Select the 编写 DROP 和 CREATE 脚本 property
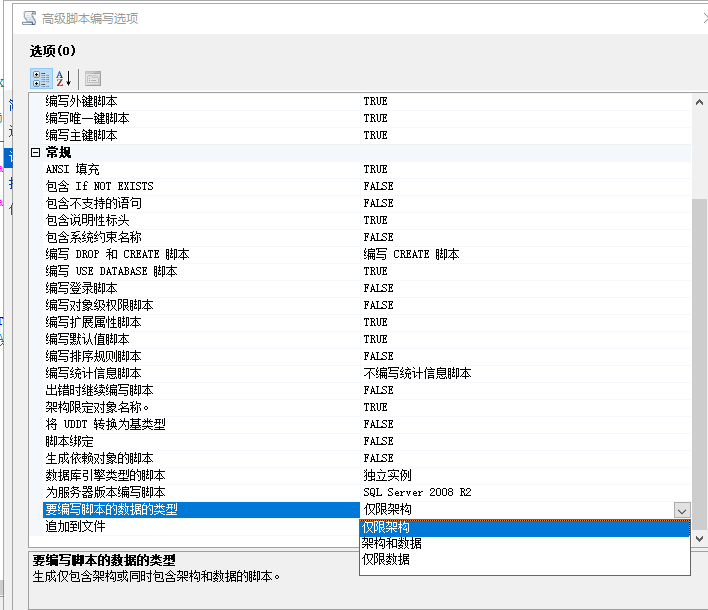The height and width of the screenshot is (610, 708). click(202, 255)
